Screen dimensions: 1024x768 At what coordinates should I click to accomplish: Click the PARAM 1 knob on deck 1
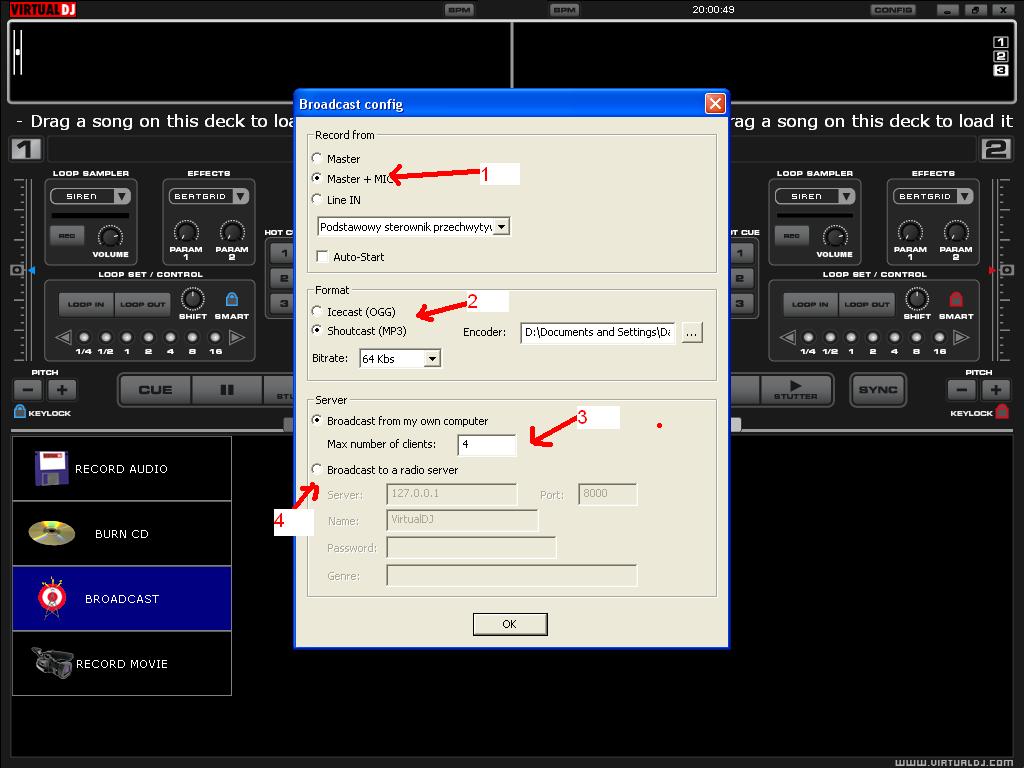tap(186, 231)
